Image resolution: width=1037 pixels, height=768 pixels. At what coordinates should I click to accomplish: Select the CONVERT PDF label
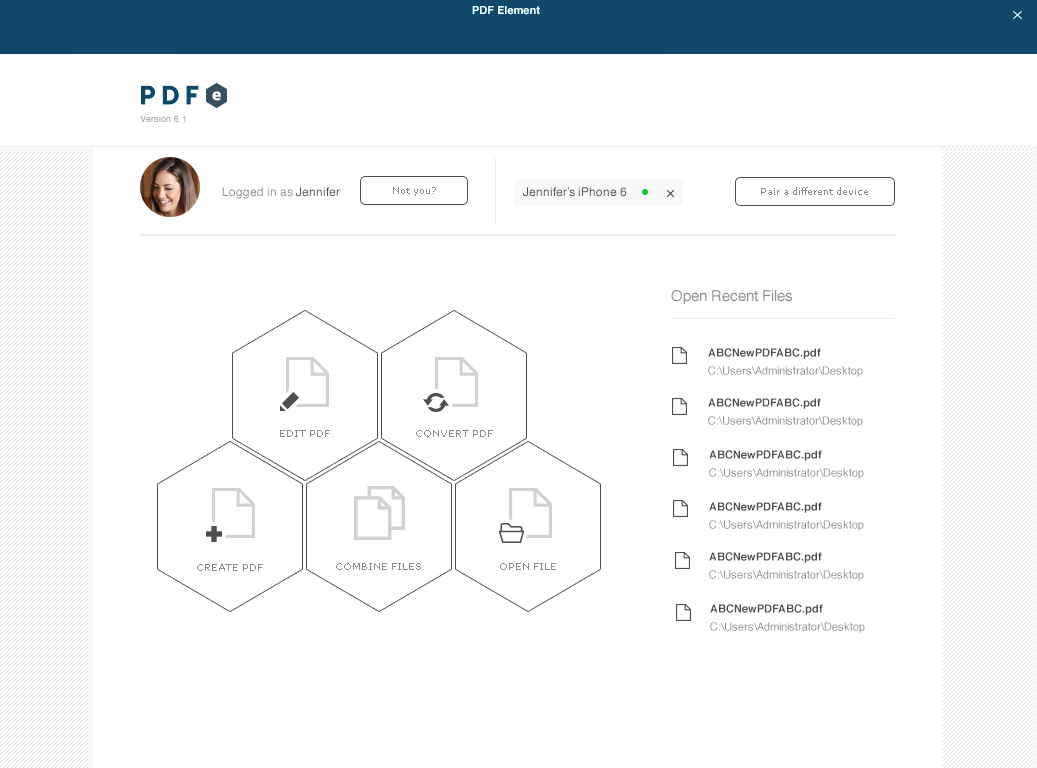tap(454, 433)
